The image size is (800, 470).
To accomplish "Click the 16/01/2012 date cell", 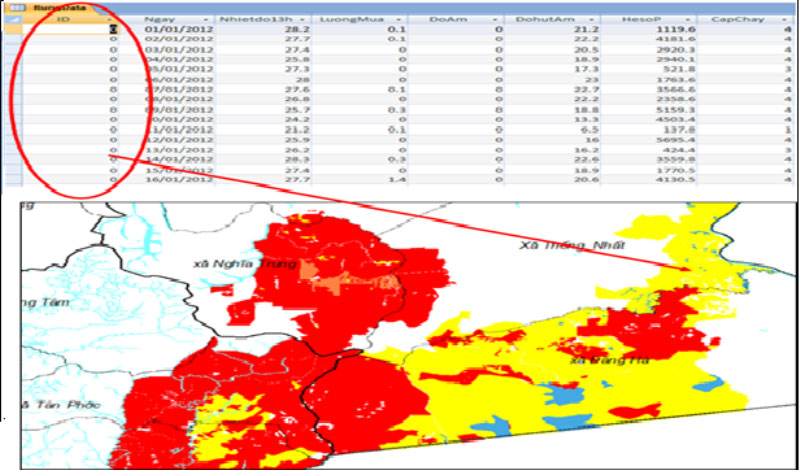I will [x=174, y=179].
